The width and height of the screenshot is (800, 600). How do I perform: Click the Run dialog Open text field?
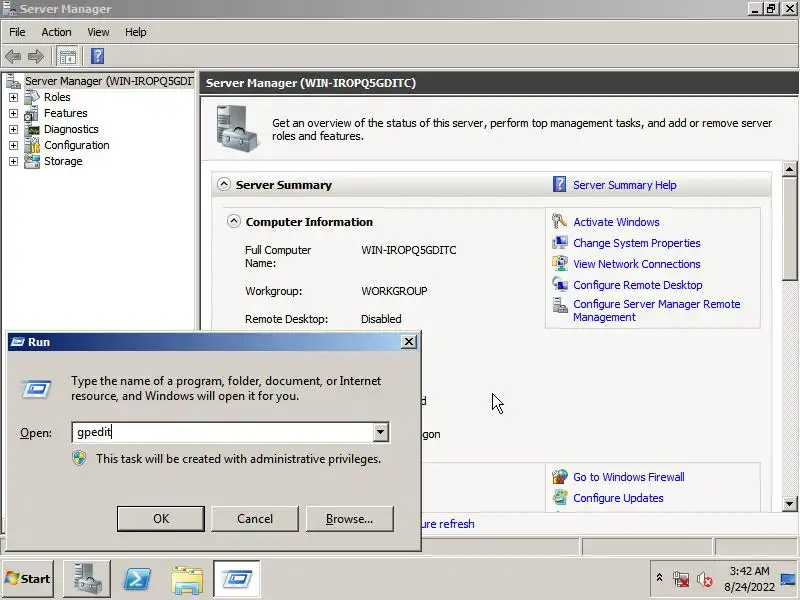223,432
